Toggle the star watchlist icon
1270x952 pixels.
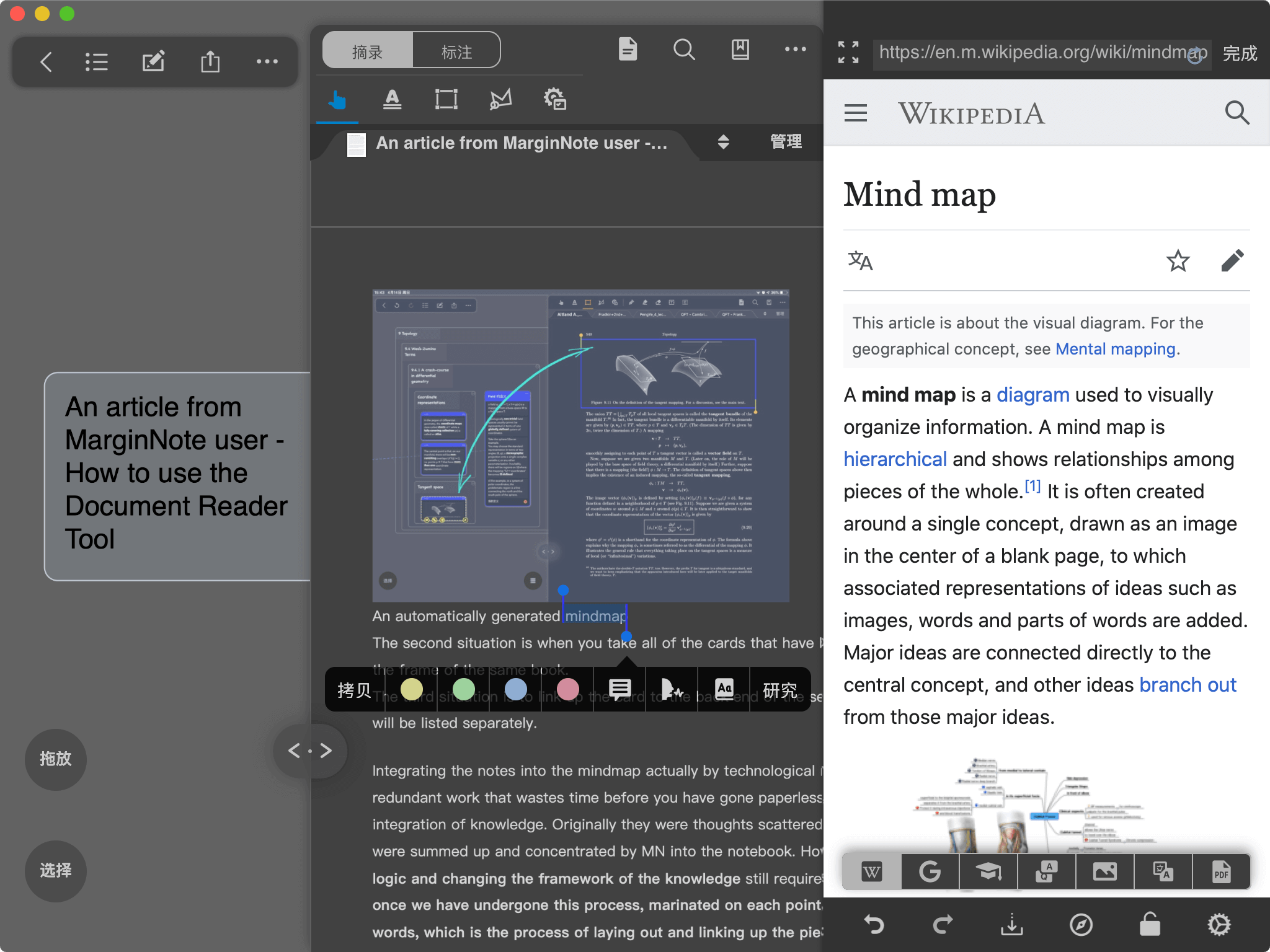pyautogui.click(x=1178, y=261)
